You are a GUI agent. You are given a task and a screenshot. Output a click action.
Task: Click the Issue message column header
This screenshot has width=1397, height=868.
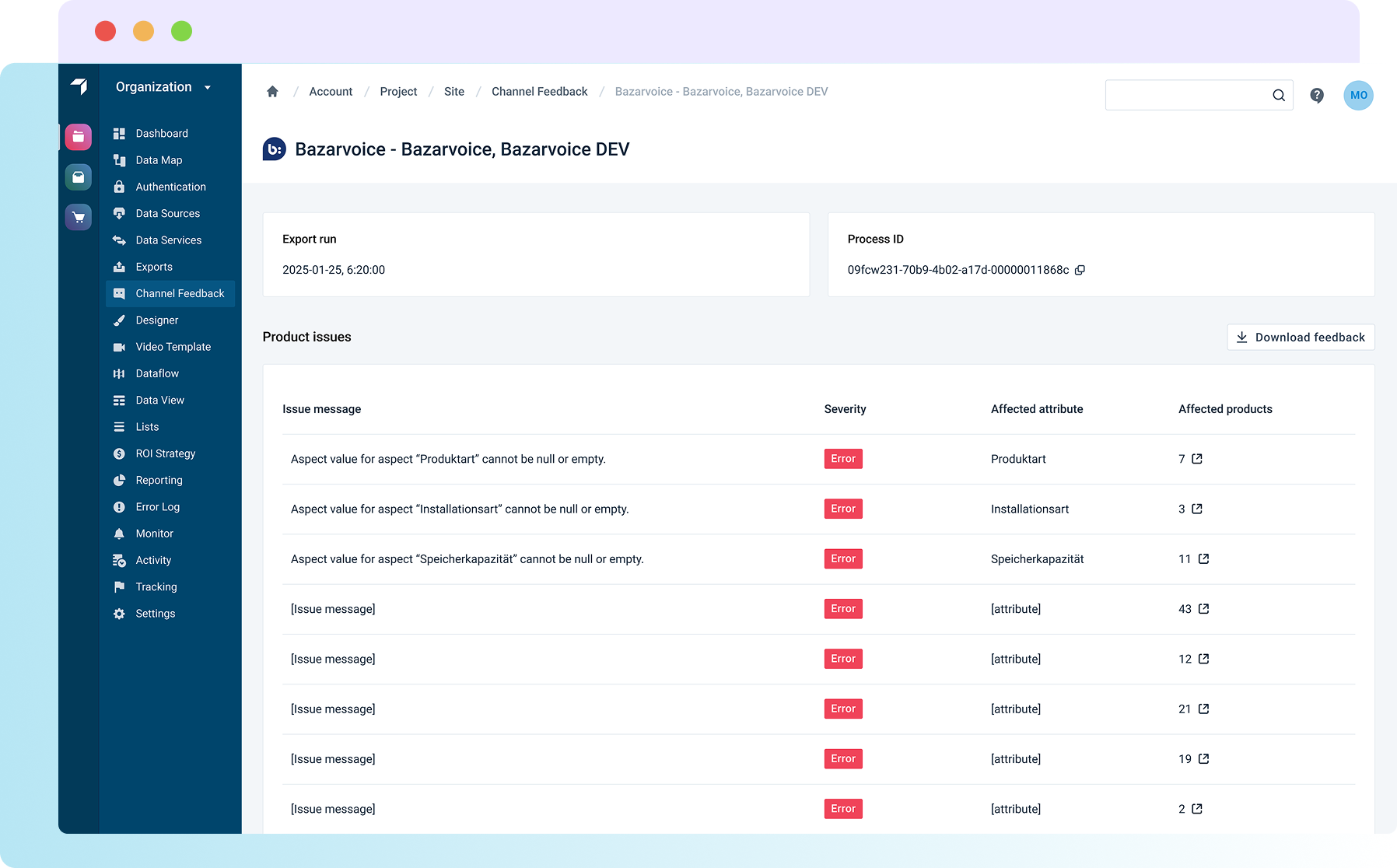(x=321, y=409)
